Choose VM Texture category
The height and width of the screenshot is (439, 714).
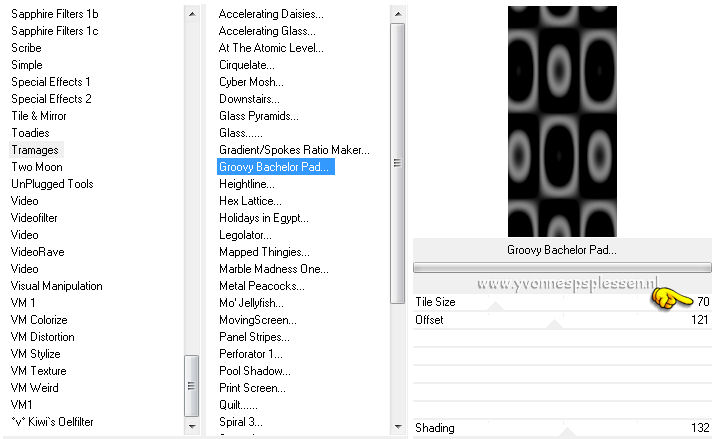(x=38, y=371)
